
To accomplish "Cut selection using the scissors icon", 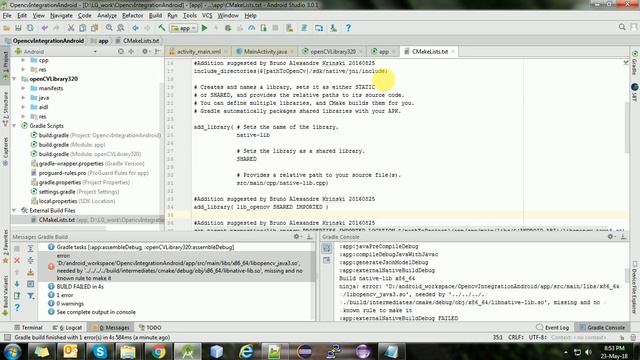I will coord(71,28).
